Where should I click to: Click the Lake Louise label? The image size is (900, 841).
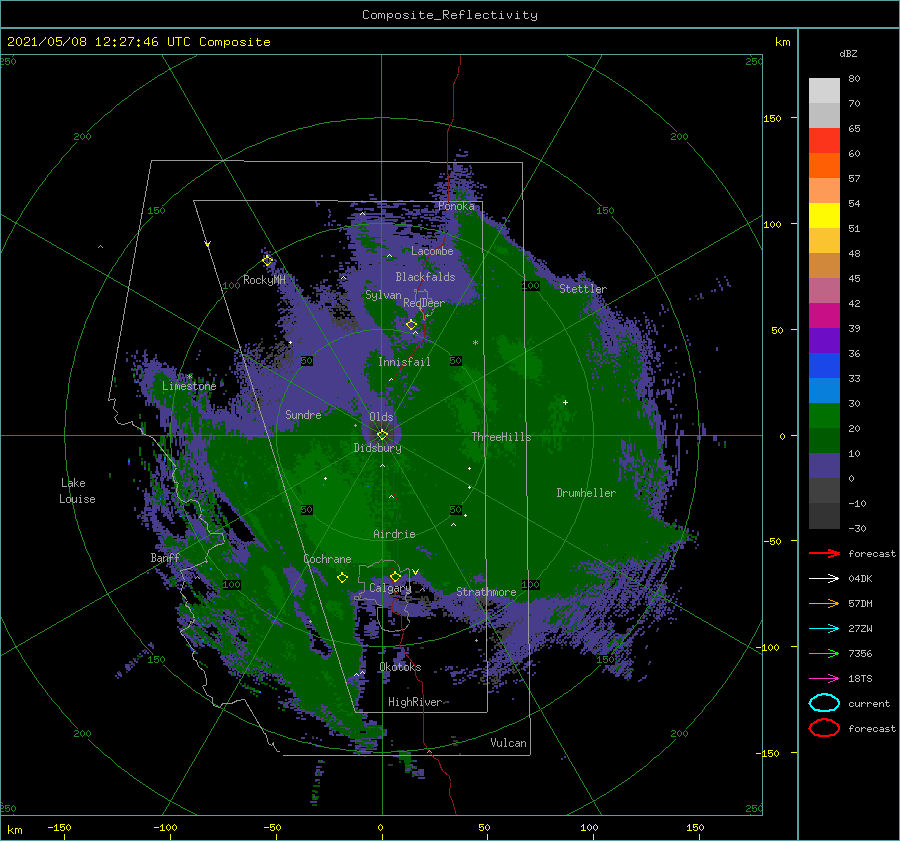pos(77,491)
